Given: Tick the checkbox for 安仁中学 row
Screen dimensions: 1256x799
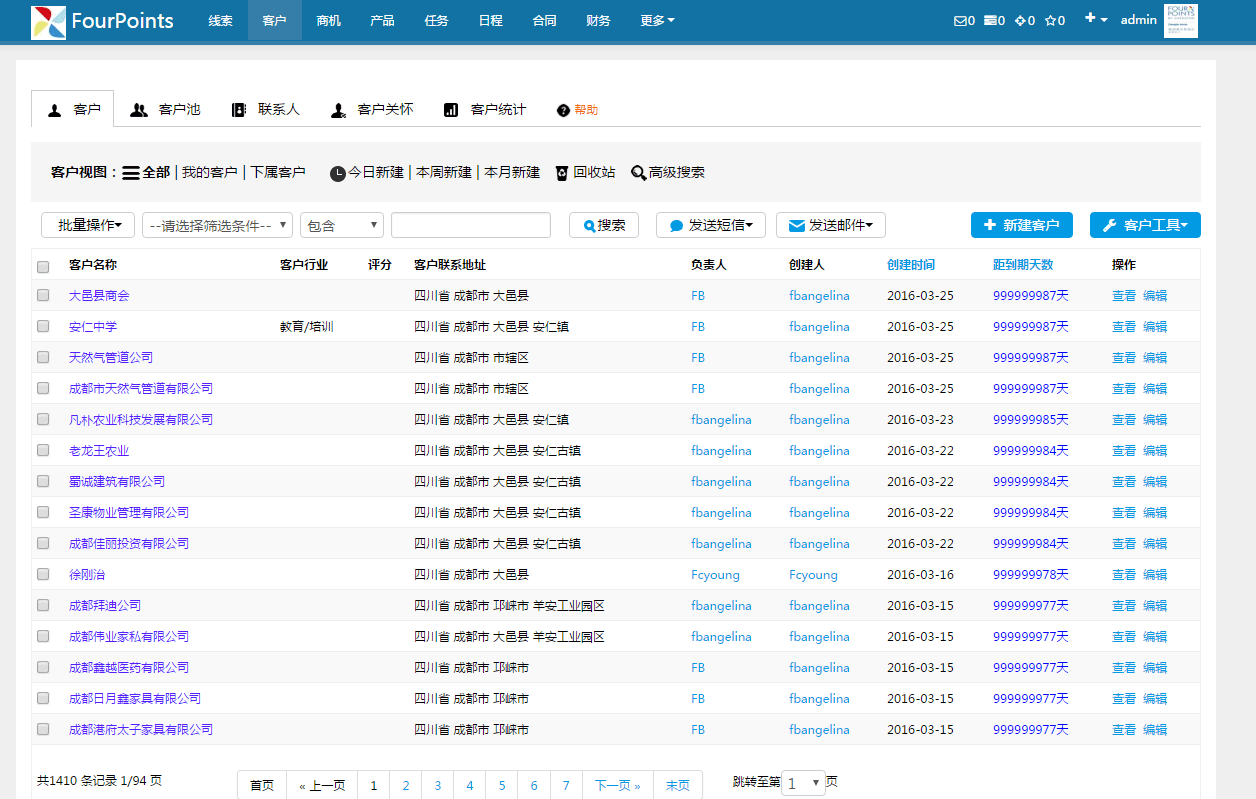Looking at the screenshot, I should point(43,326).
